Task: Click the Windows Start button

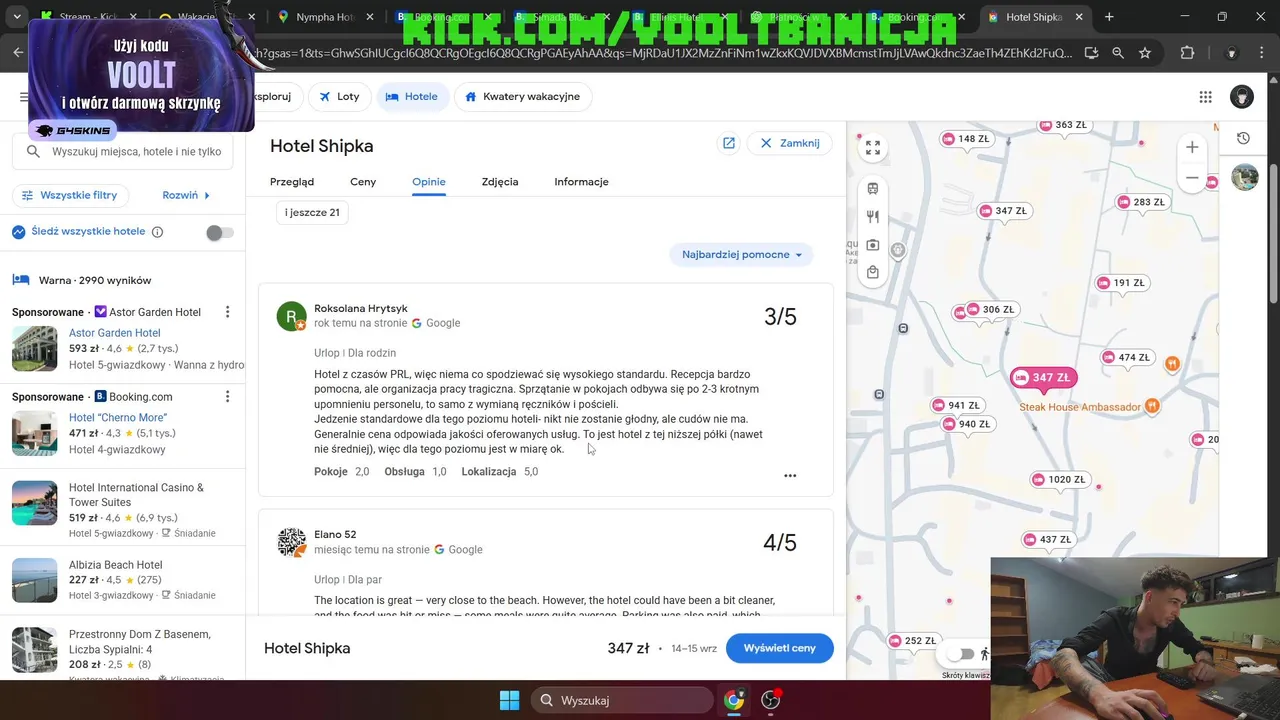Action: pyautogui.click(x=509, y=700)
